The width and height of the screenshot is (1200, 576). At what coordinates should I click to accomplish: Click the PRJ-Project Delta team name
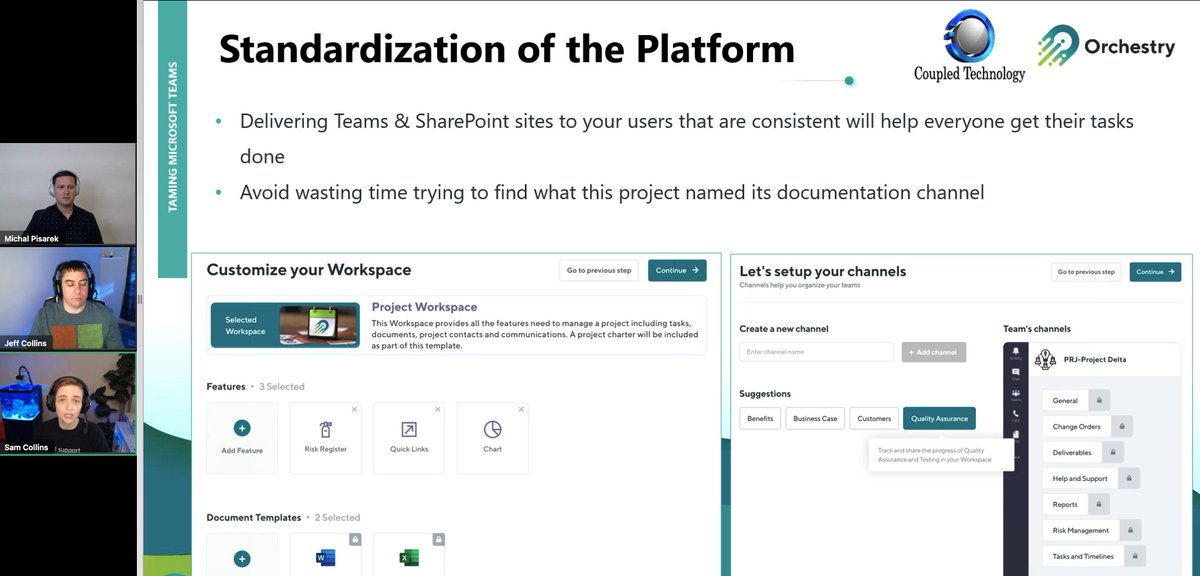tap(1094, 359)
